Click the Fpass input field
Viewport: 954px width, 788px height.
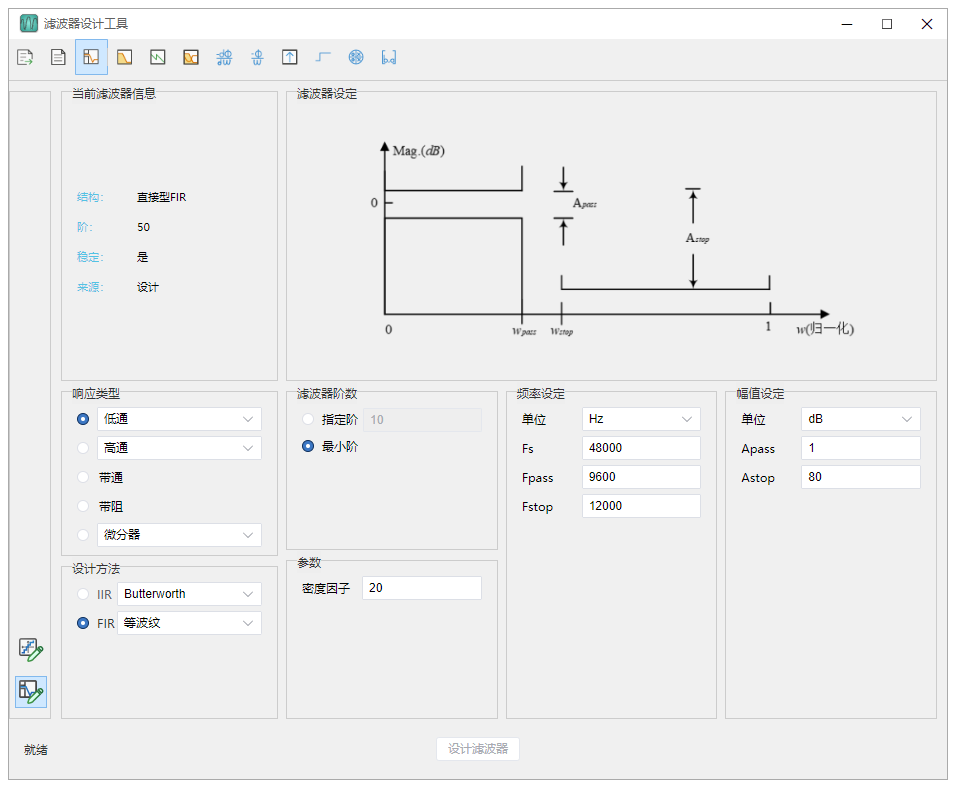coord(641,477)
